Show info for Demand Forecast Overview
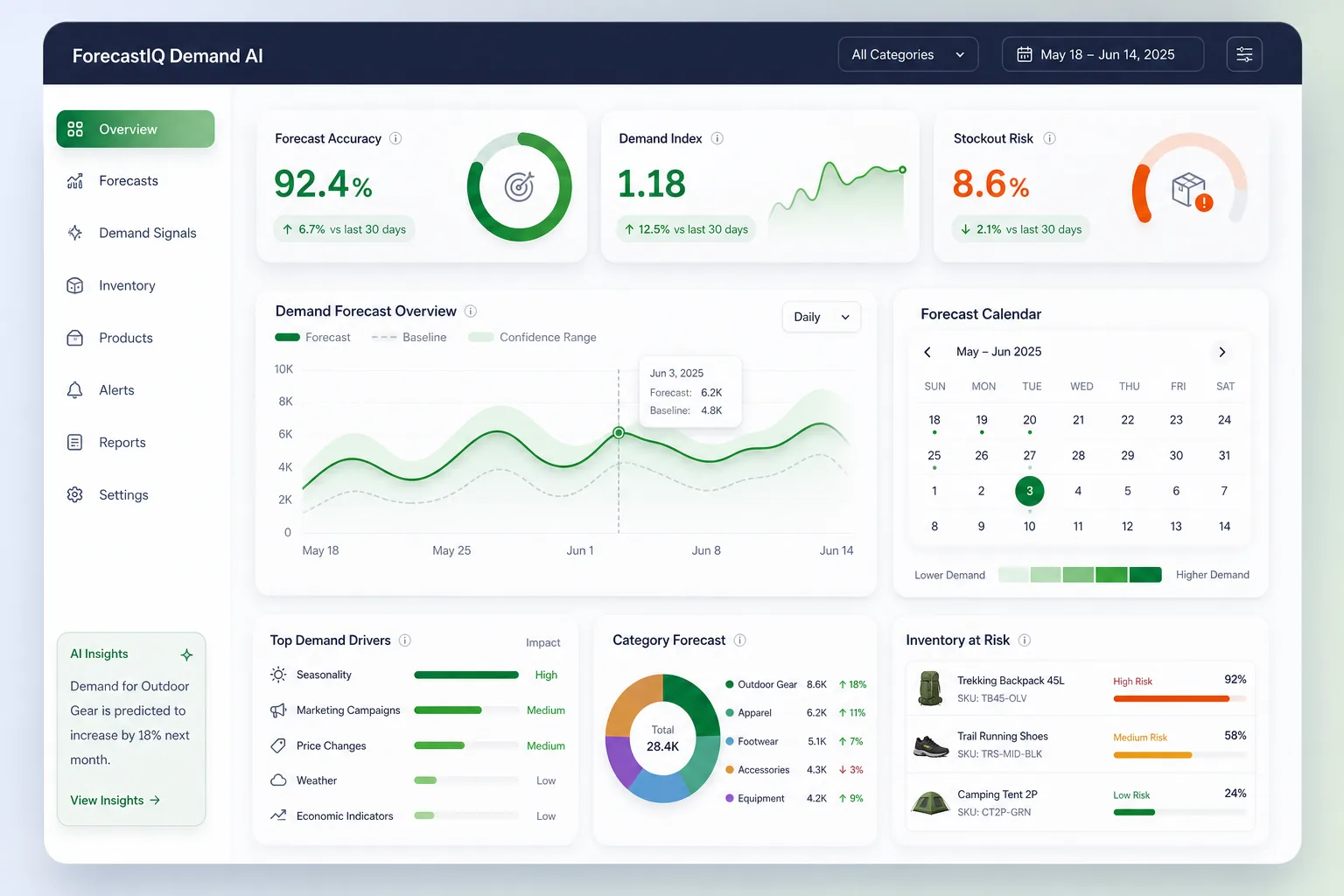1344x896 pixels. point(471,311)
